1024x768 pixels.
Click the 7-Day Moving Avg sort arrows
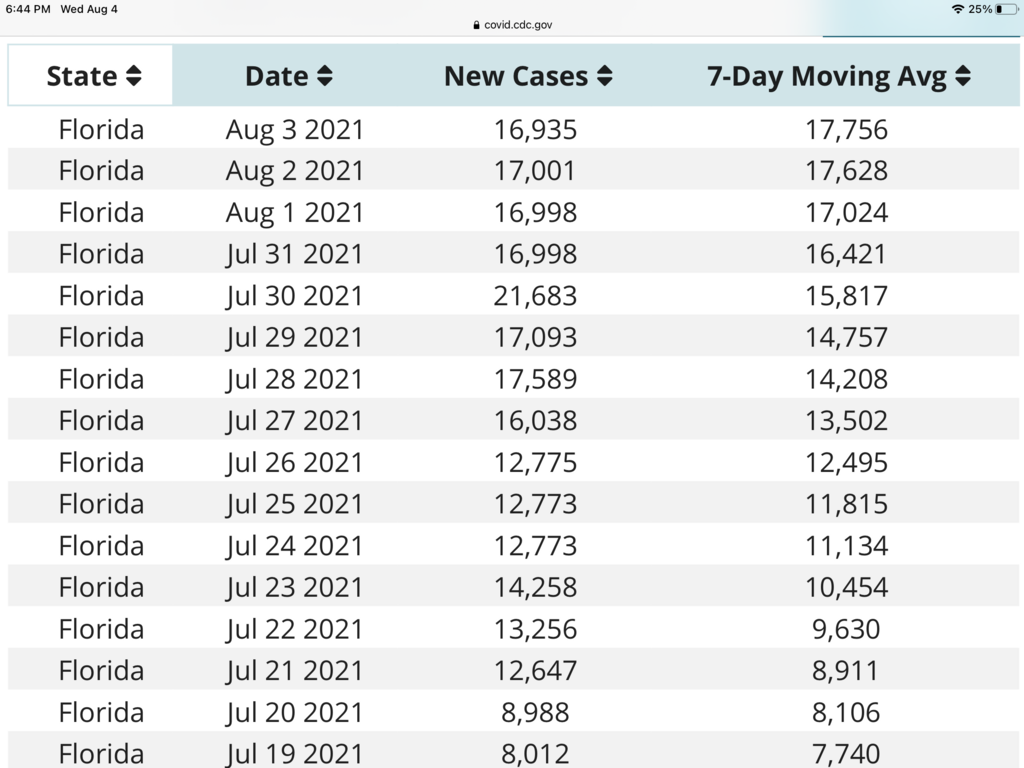coord(962,77)
